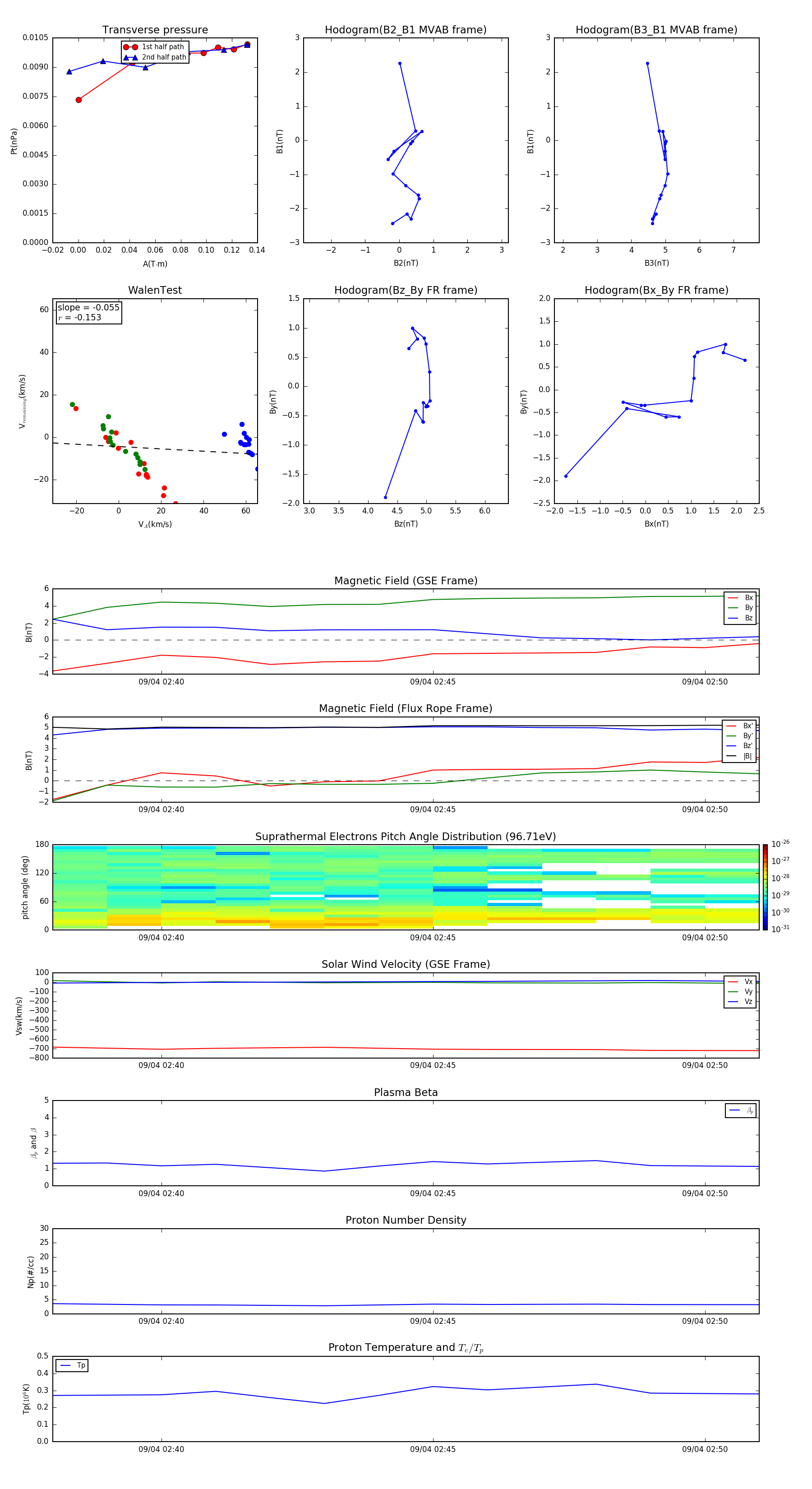Click the 'Vz' legend entry in velocity plot
This screenshot has width=812, height=1489.
(x=740, y=1002)
